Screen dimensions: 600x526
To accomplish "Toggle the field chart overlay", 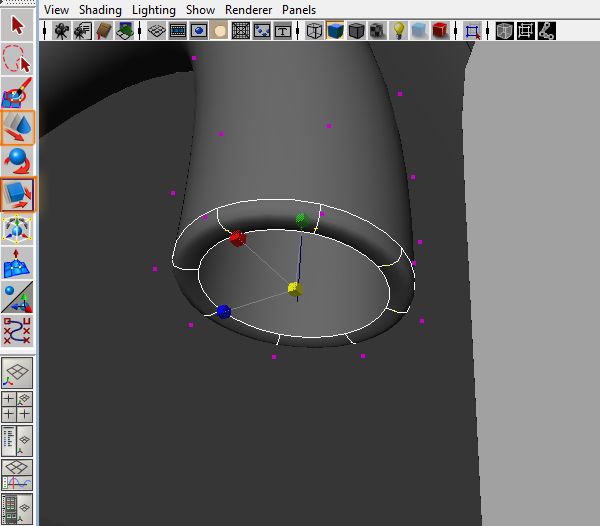I will 241,31.
